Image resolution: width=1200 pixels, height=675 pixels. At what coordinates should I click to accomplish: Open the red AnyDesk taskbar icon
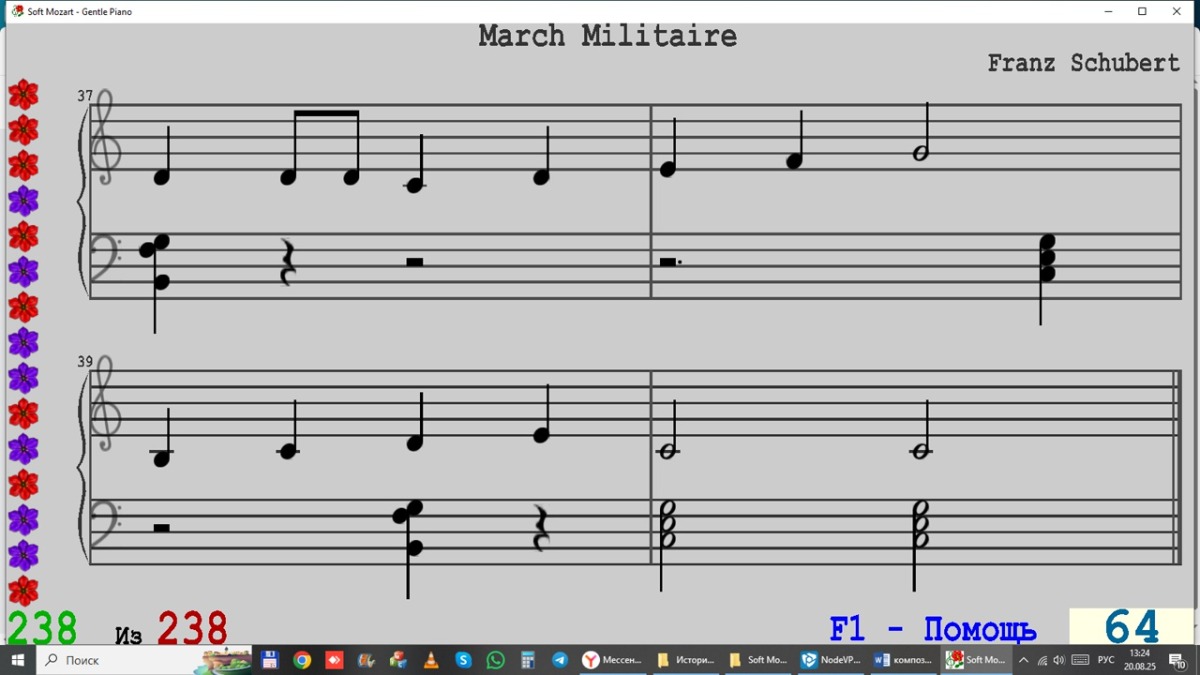tap(334, 660)
